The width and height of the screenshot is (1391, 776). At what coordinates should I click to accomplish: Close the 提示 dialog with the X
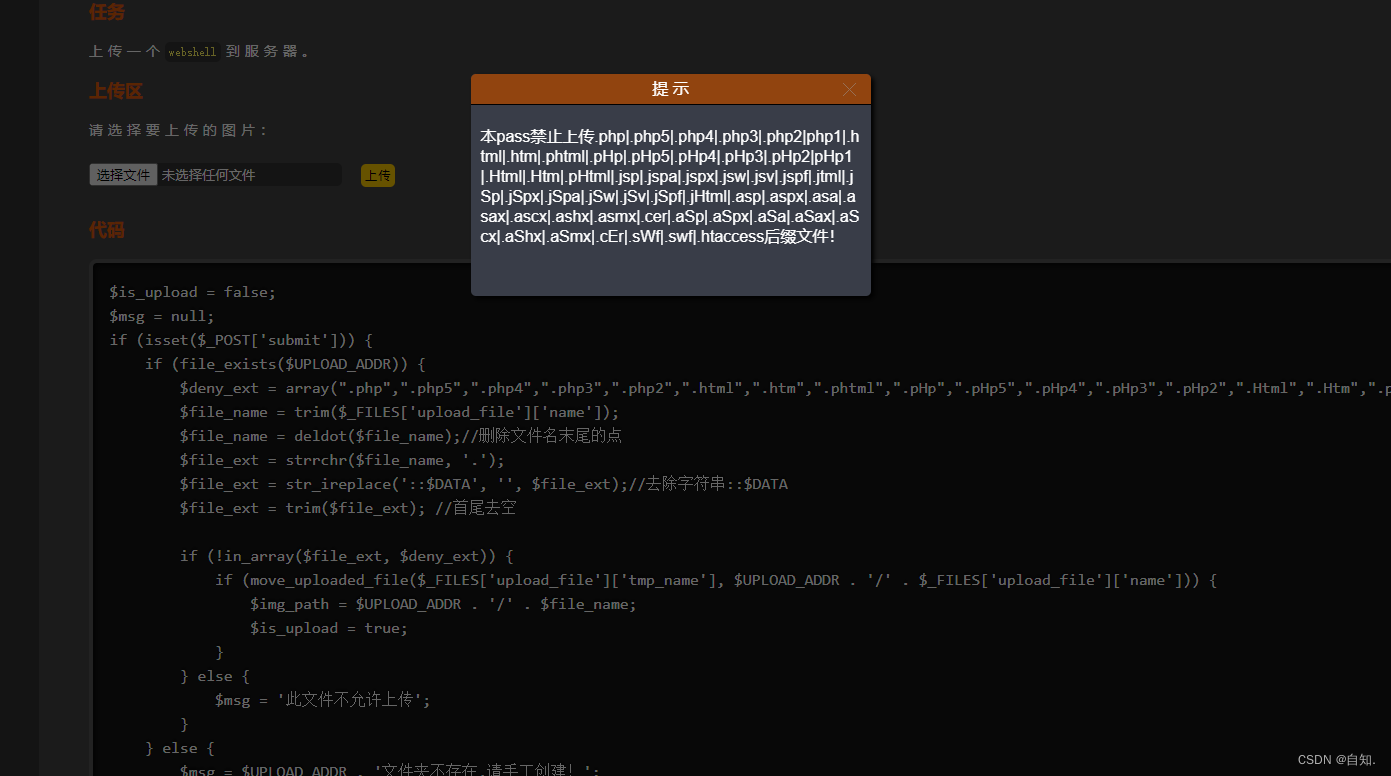point(850,89)
